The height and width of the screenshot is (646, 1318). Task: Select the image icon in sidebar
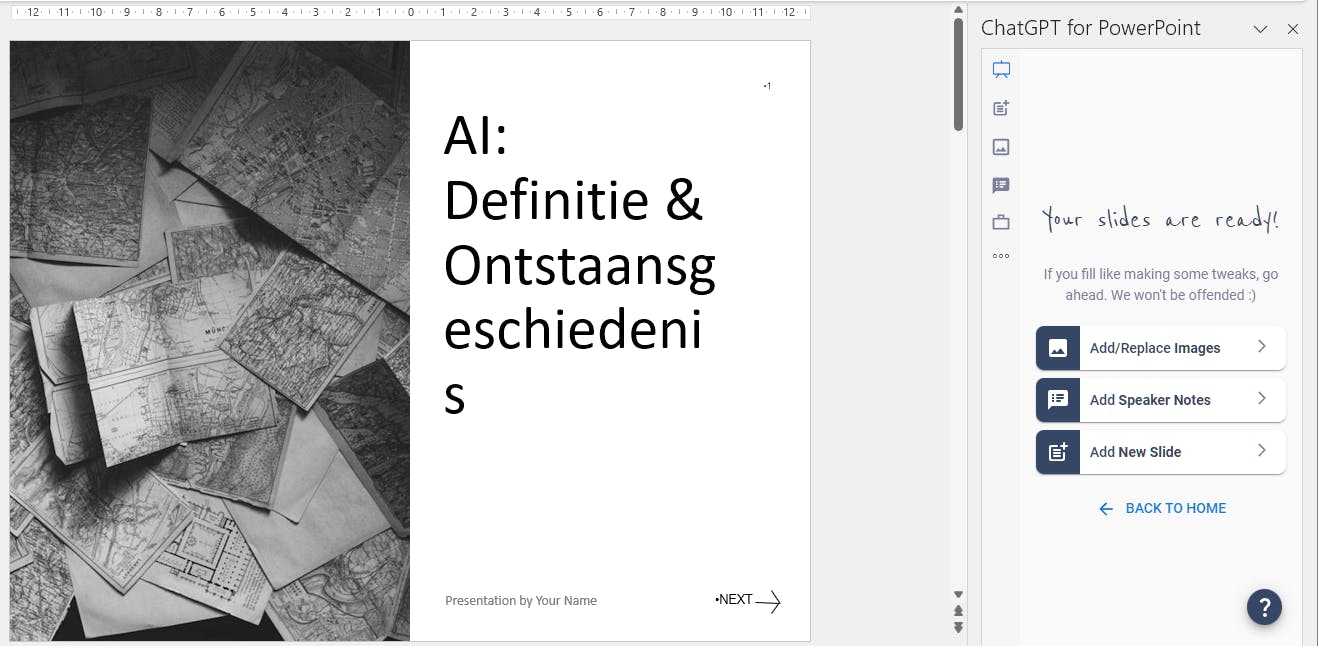click(1001, 147)
